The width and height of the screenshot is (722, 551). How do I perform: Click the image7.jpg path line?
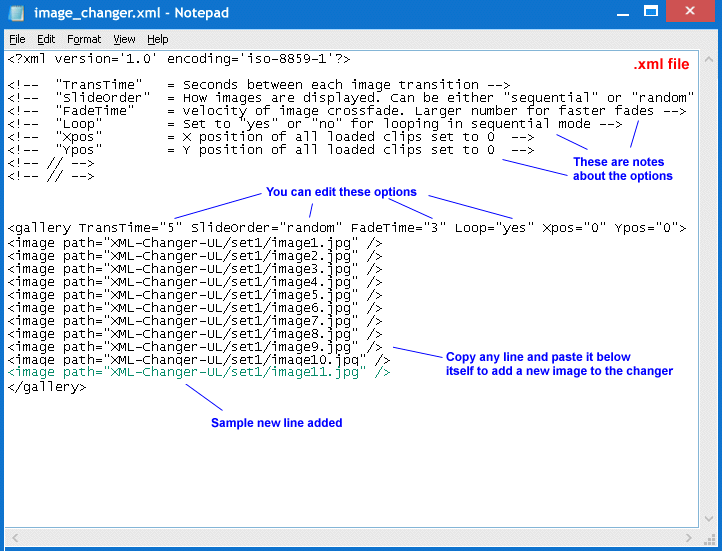195,321
